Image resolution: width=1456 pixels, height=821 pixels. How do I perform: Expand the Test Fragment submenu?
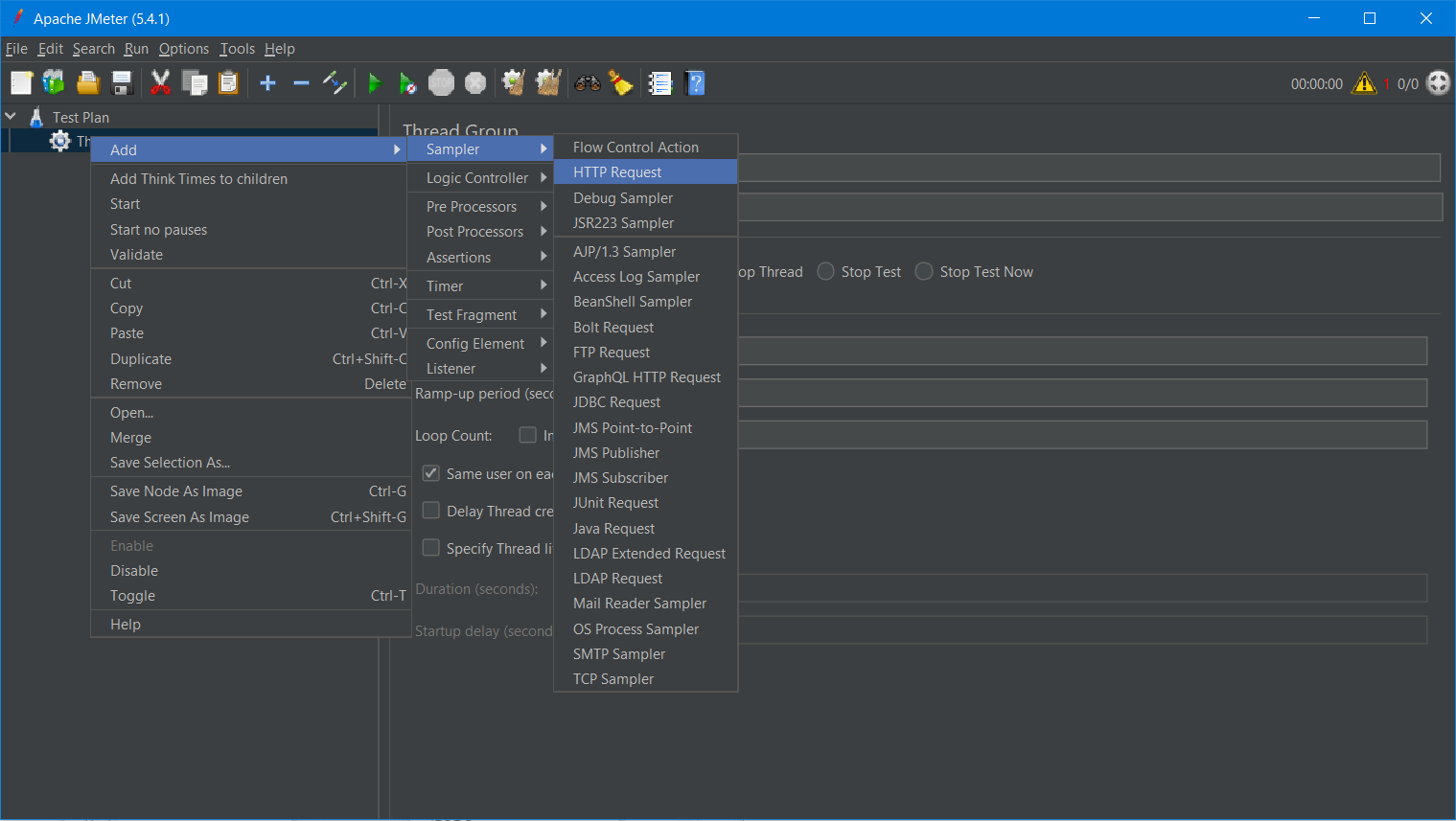pos(481,315)
